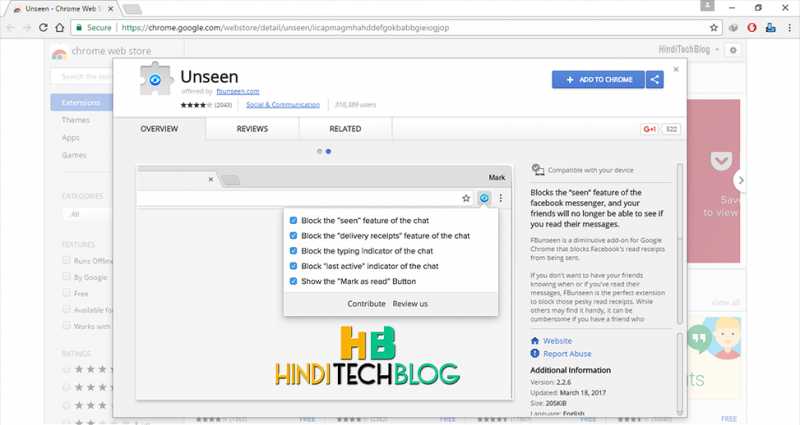Click the browser back arrow
Viewport: 800px width, 425px height.
[11, 28]
